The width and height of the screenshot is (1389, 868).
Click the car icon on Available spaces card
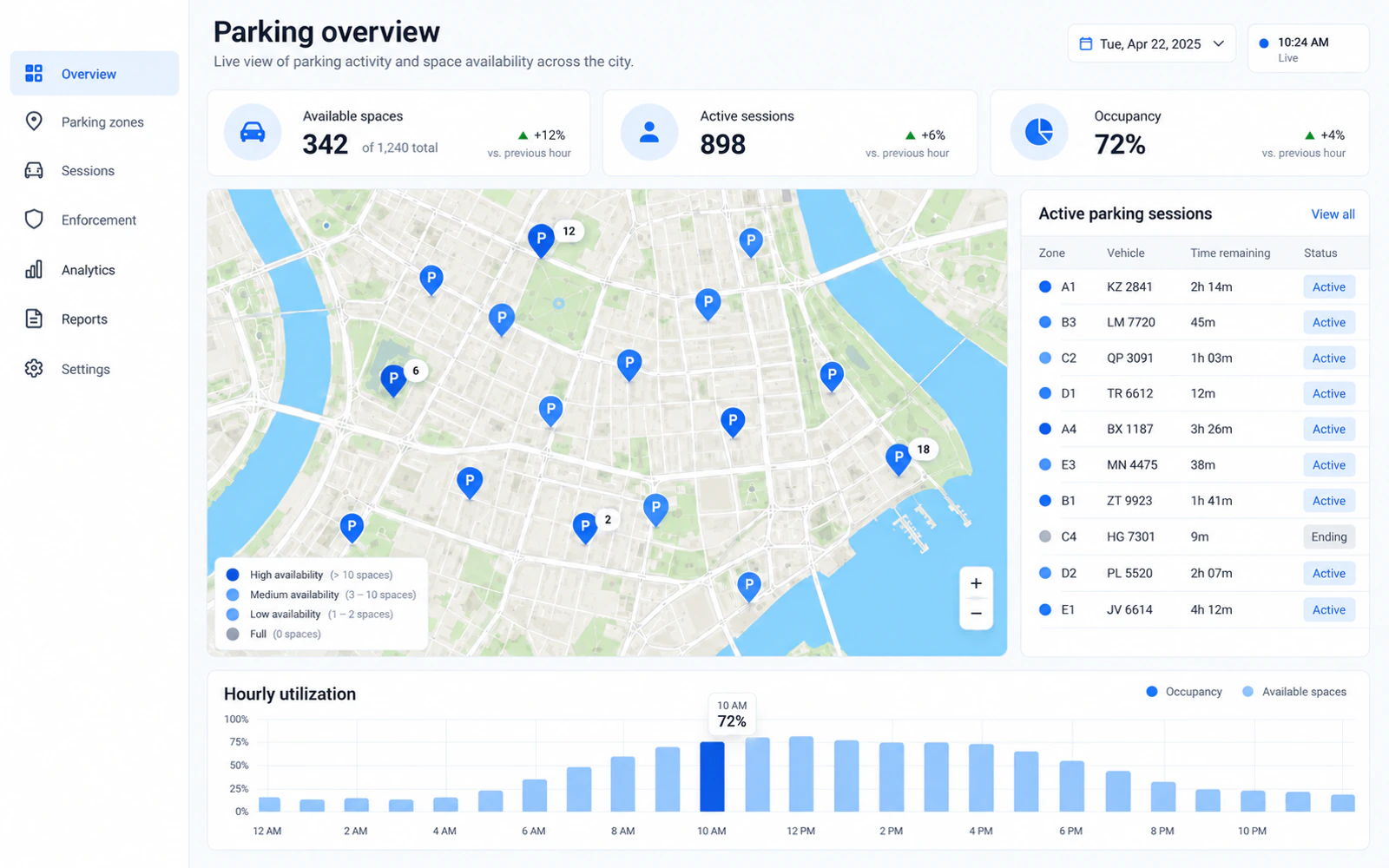(253, 132)
